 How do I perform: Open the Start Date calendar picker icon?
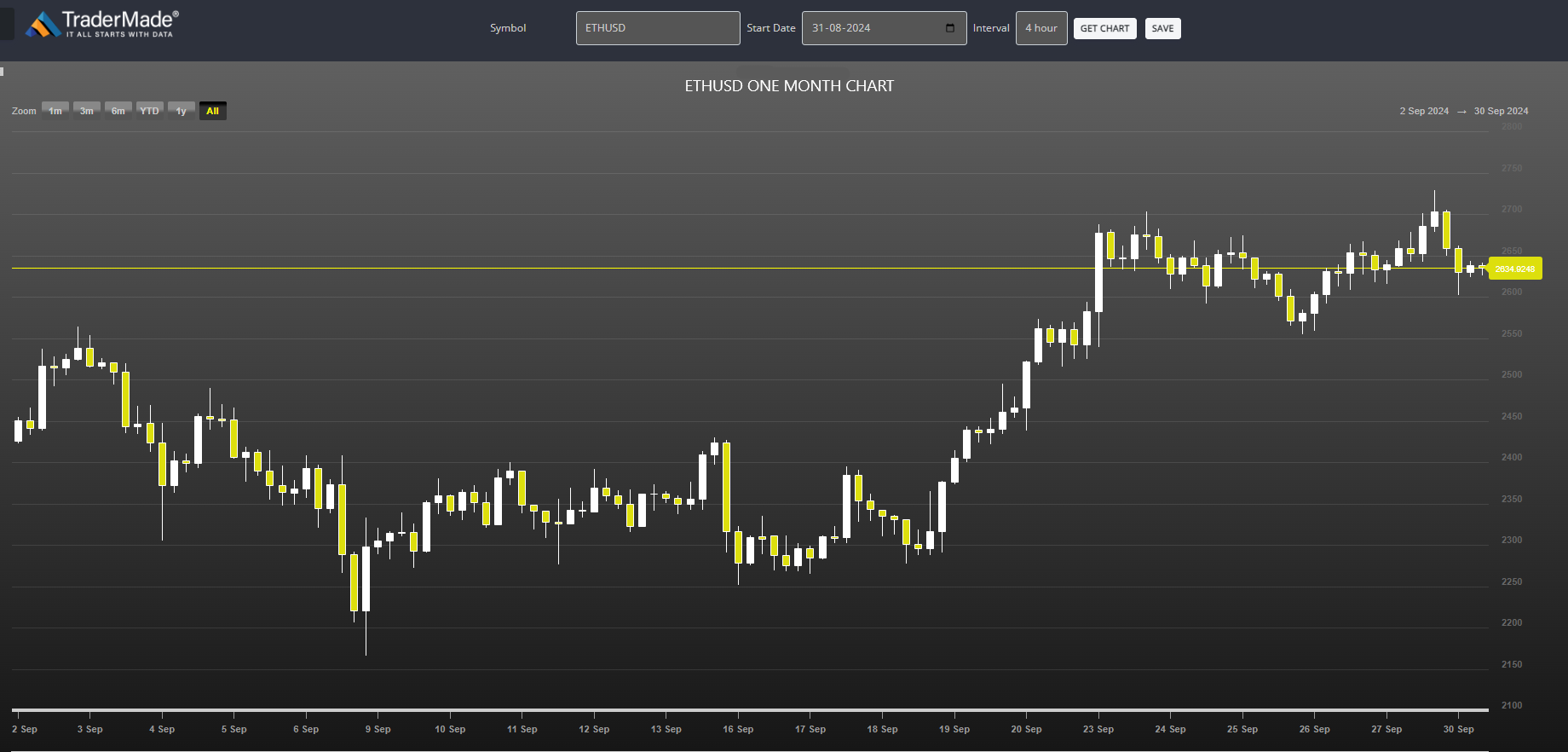[x=950, y=28]
